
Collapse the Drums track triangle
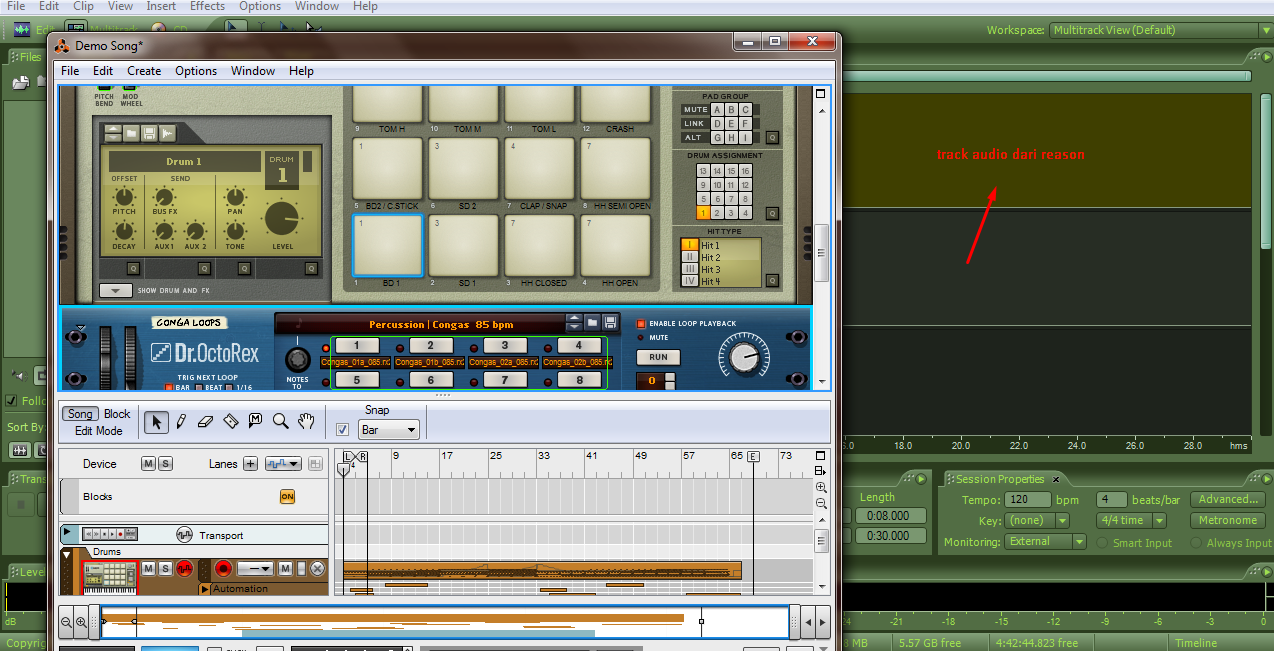point(67,554)
